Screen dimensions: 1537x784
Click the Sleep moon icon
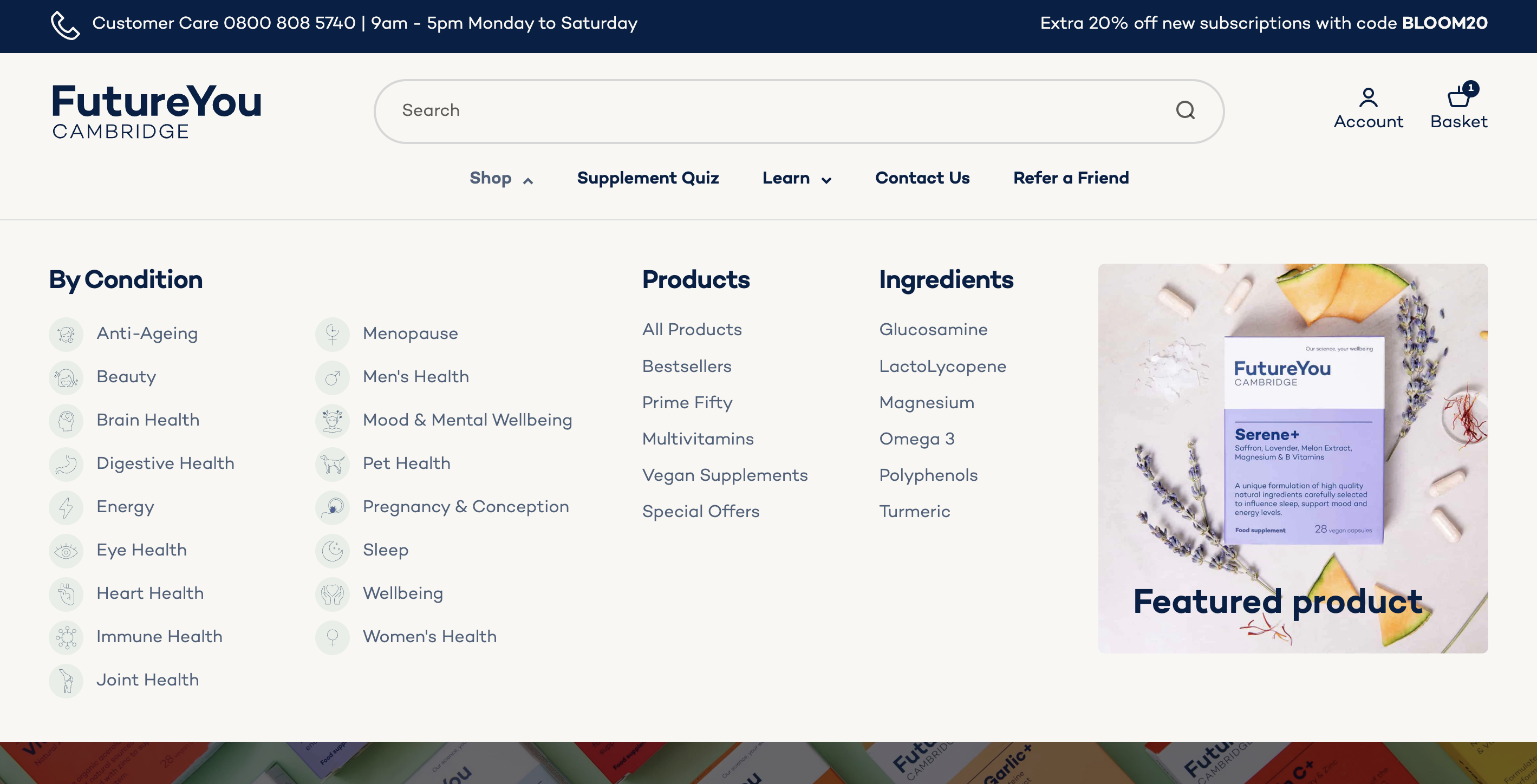tap(333, 551)
